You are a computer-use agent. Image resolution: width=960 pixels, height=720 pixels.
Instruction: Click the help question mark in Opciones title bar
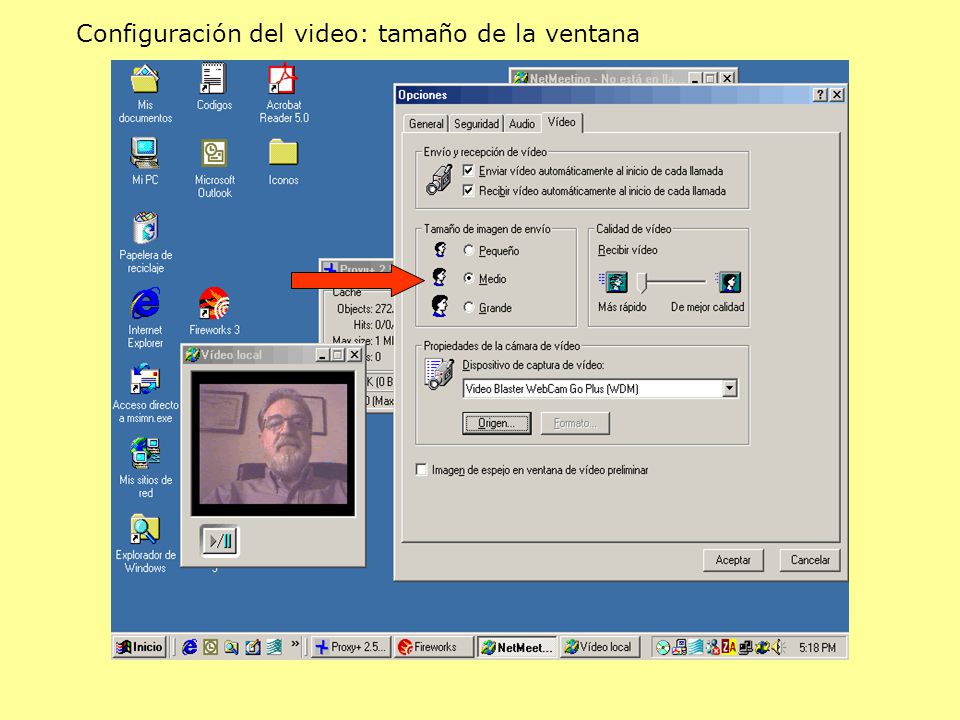tap(820, 95)
